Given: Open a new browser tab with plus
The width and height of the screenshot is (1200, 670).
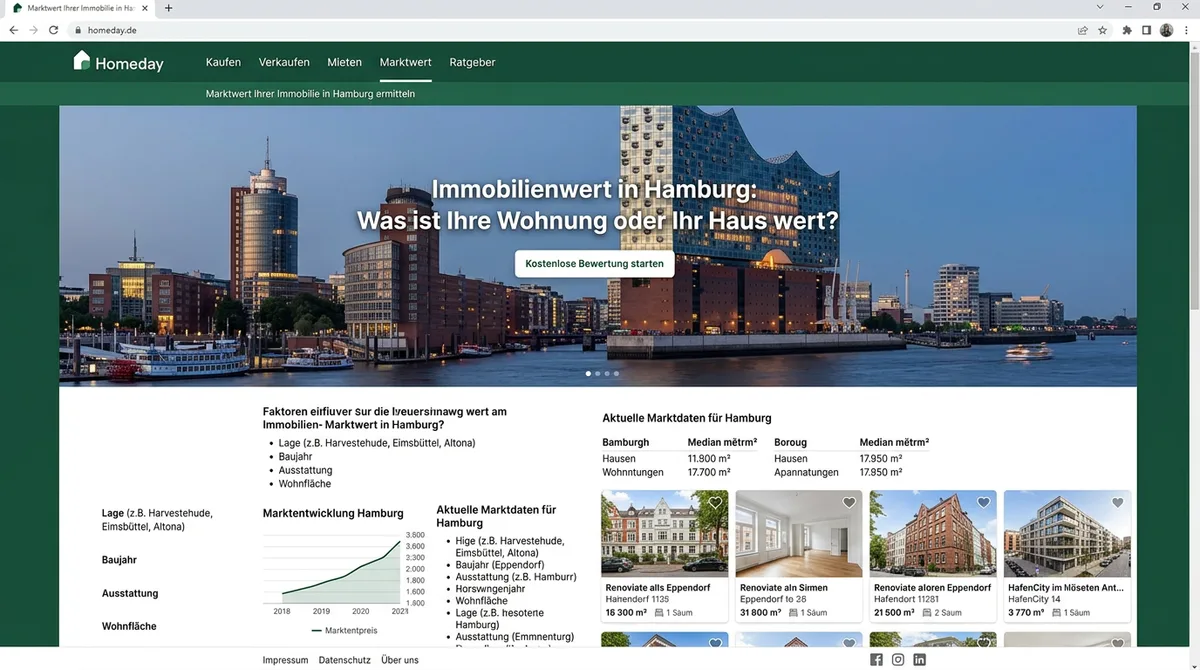Looking at the screenshot, I should pos(168,8).
